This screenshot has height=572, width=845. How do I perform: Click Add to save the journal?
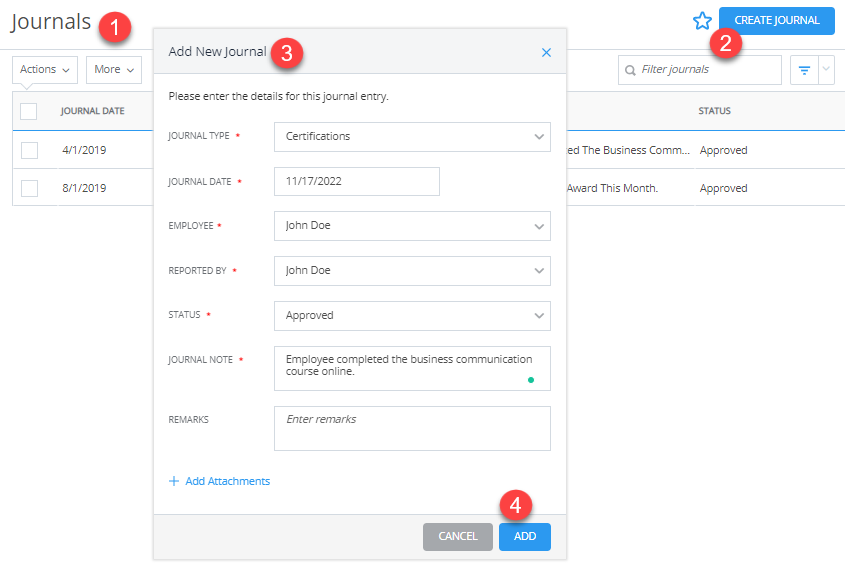524,536
